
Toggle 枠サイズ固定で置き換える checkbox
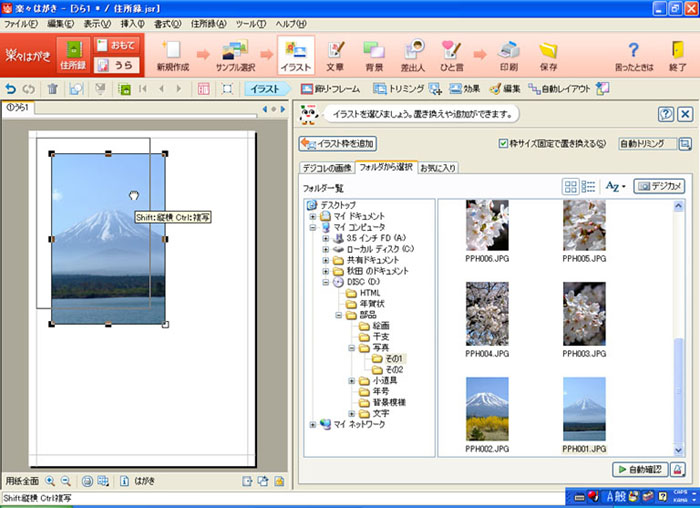[x=503, y=143]
